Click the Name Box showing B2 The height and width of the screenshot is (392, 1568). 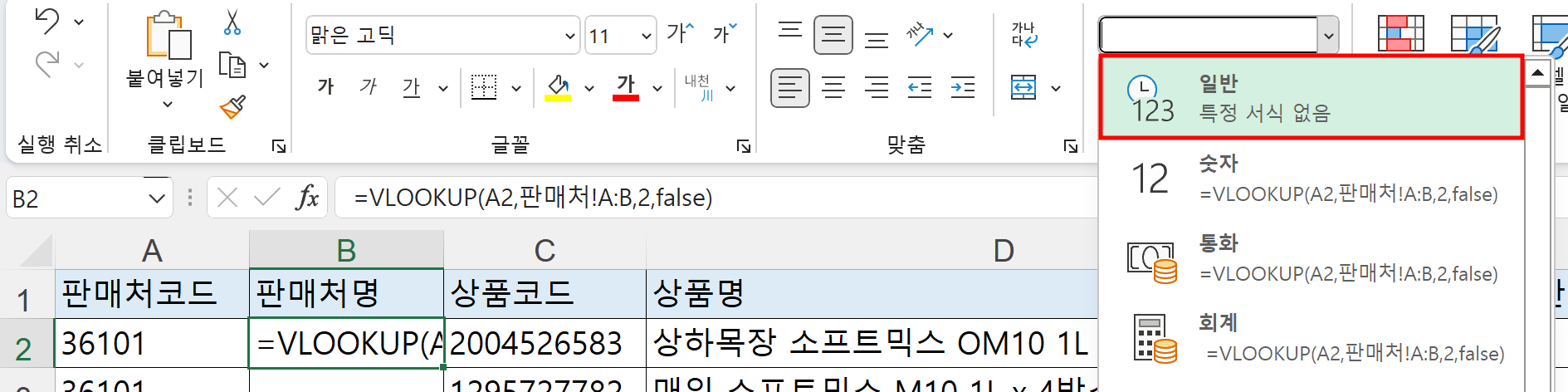(75, 198)
